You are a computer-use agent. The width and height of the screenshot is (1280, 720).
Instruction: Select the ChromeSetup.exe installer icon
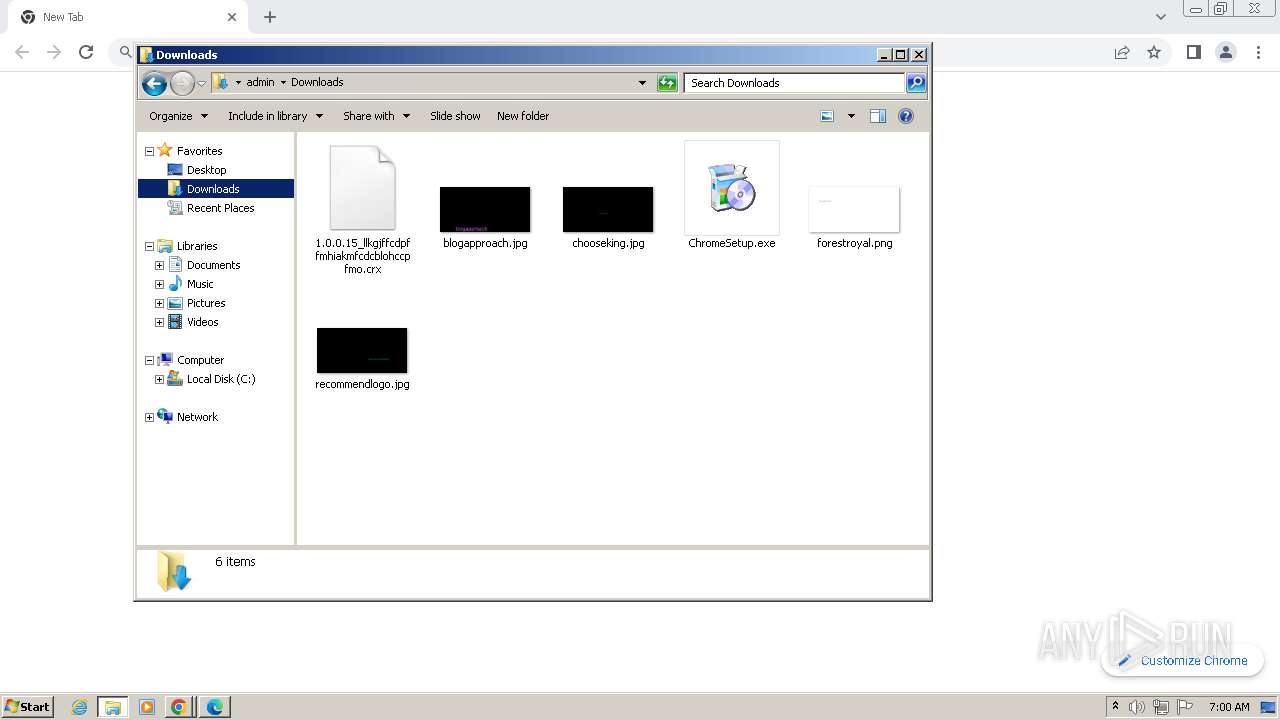pos(732,188)
